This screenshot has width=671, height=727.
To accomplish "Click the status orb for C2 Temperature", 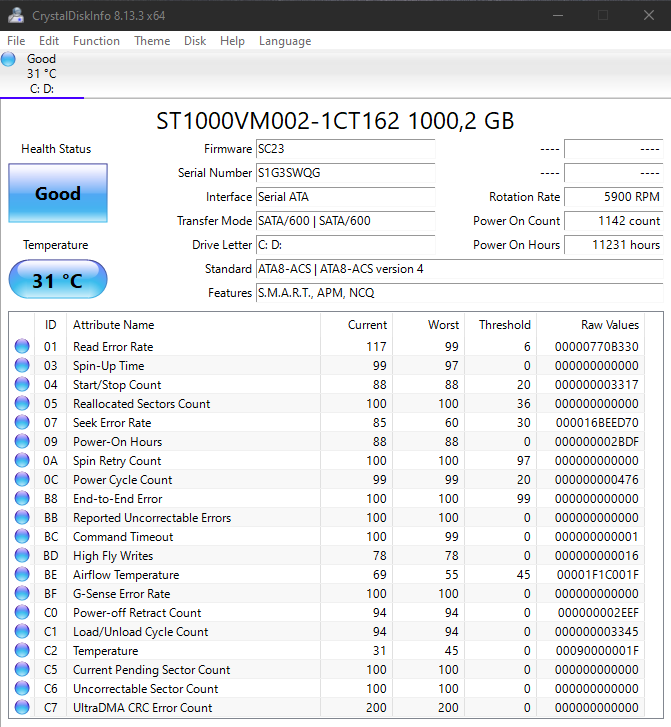I will 22,650.
